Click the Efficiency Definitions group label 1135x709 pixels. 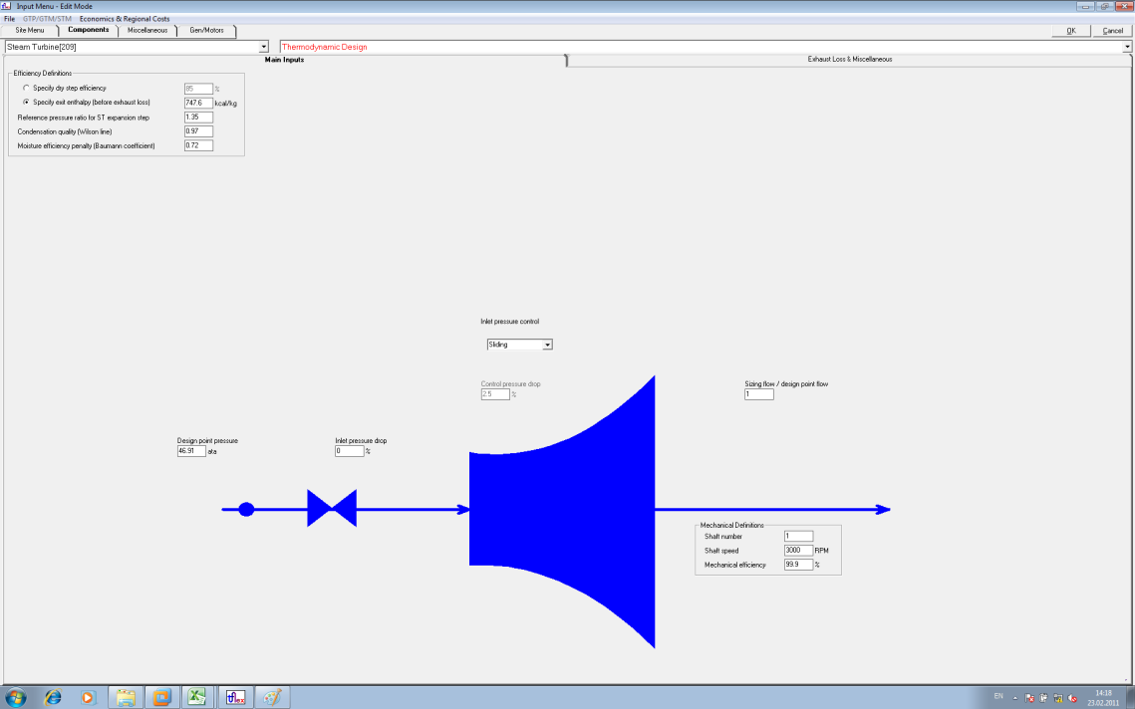[42, 73]
